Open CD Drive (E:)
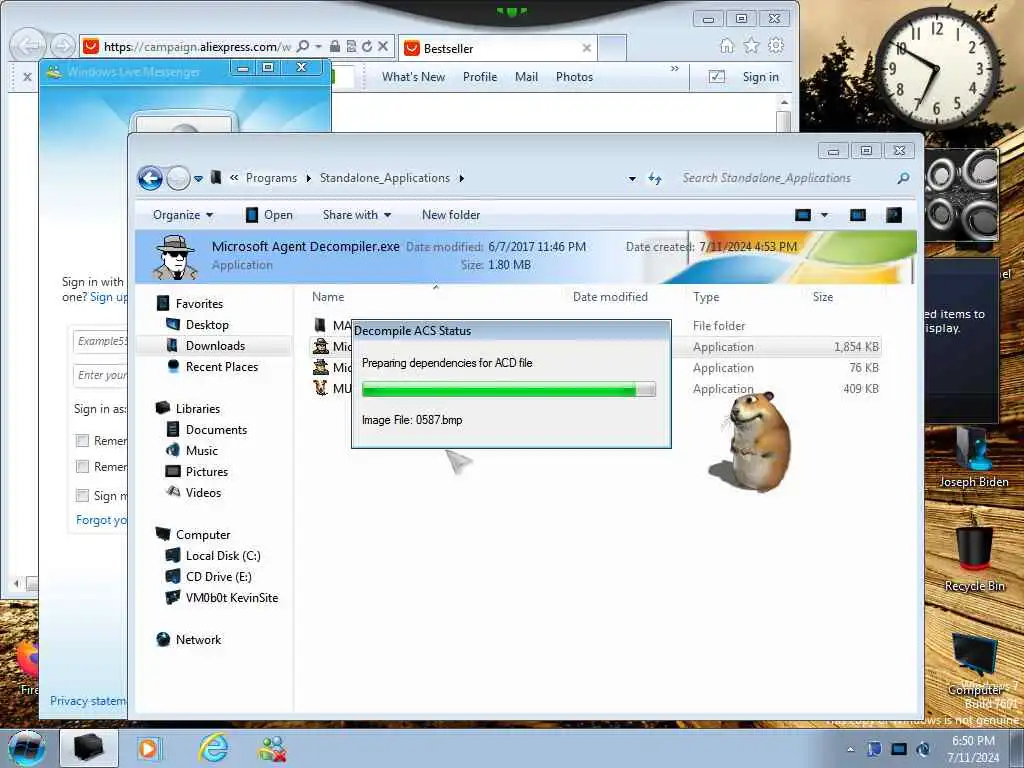 (218, 576)
